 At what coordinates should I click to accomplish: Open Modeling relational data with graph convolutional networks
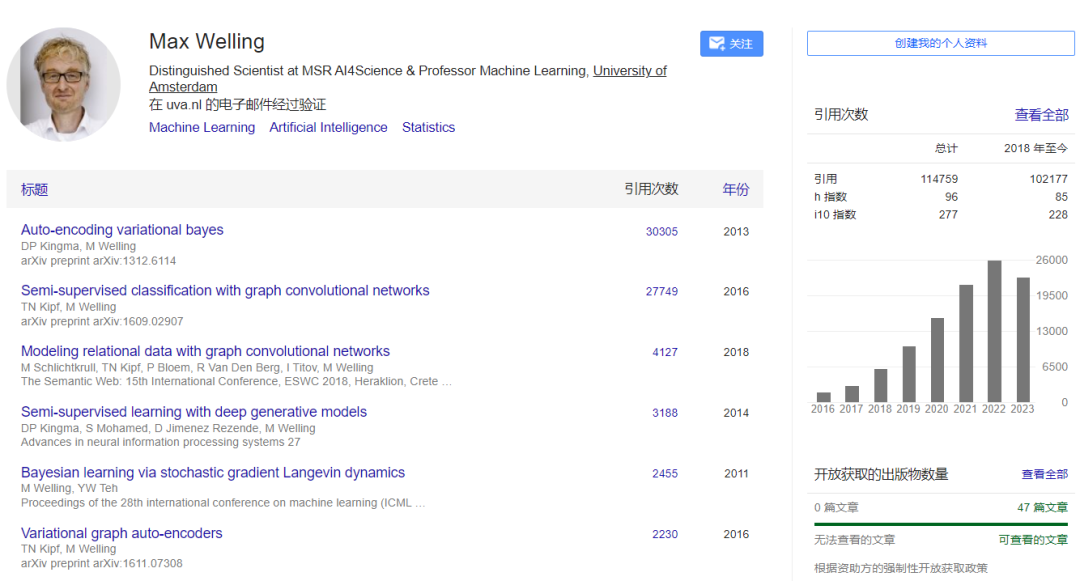tap(205, 352)
